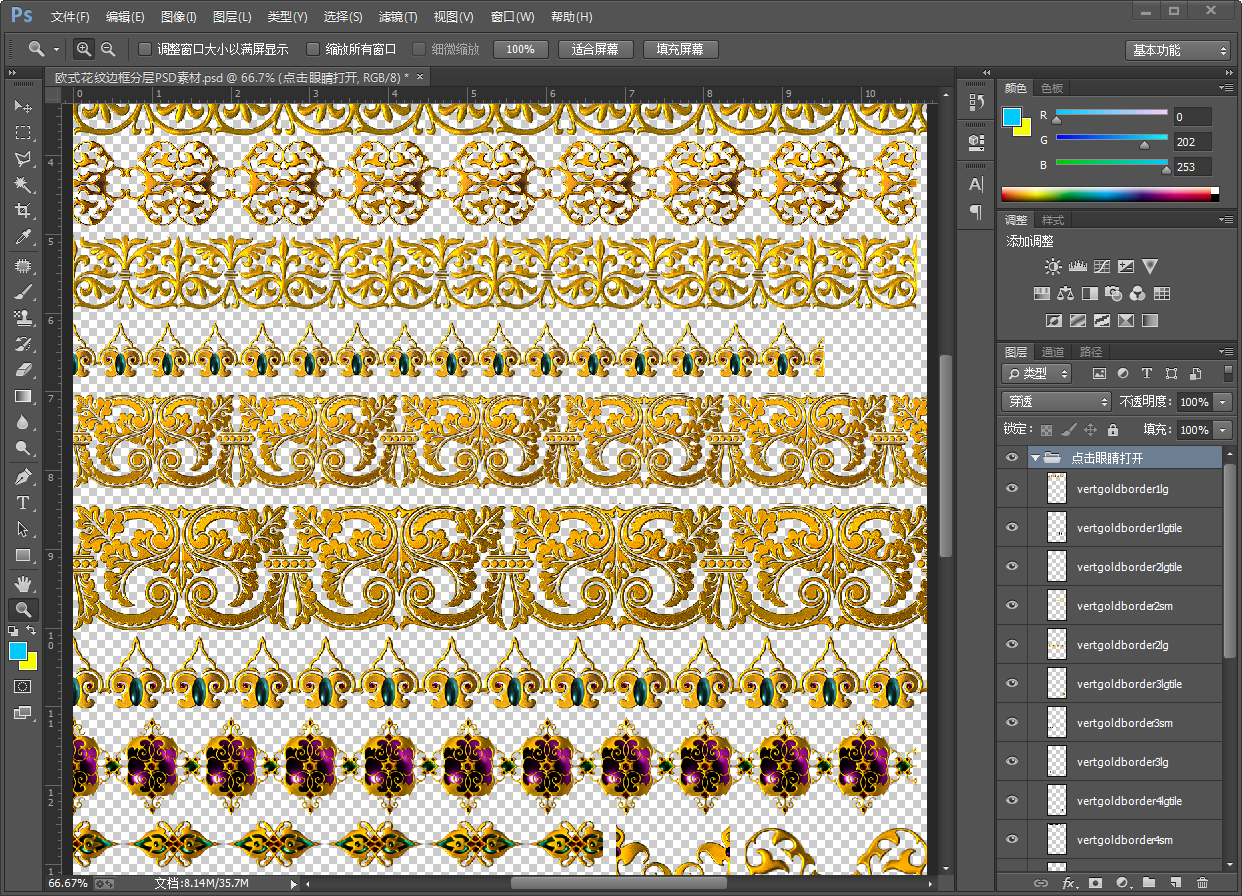The image size is (1242, 896).
Task: Click the zoom out magnifier icon
Action: tap(108, 49)
